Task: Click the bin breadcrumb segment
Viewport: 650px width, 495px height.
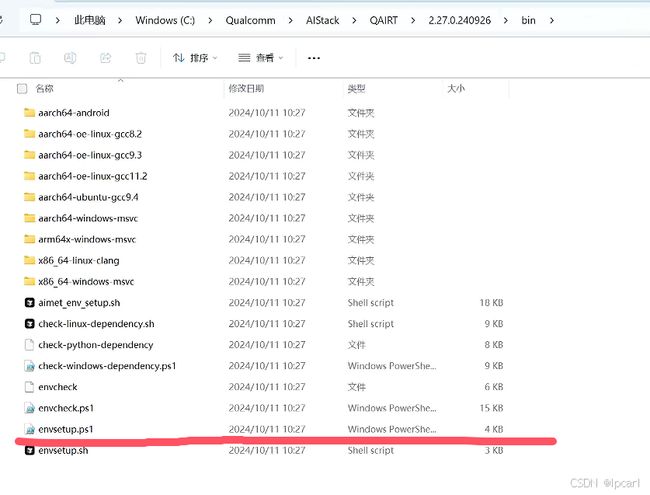Action: point(528,20)
